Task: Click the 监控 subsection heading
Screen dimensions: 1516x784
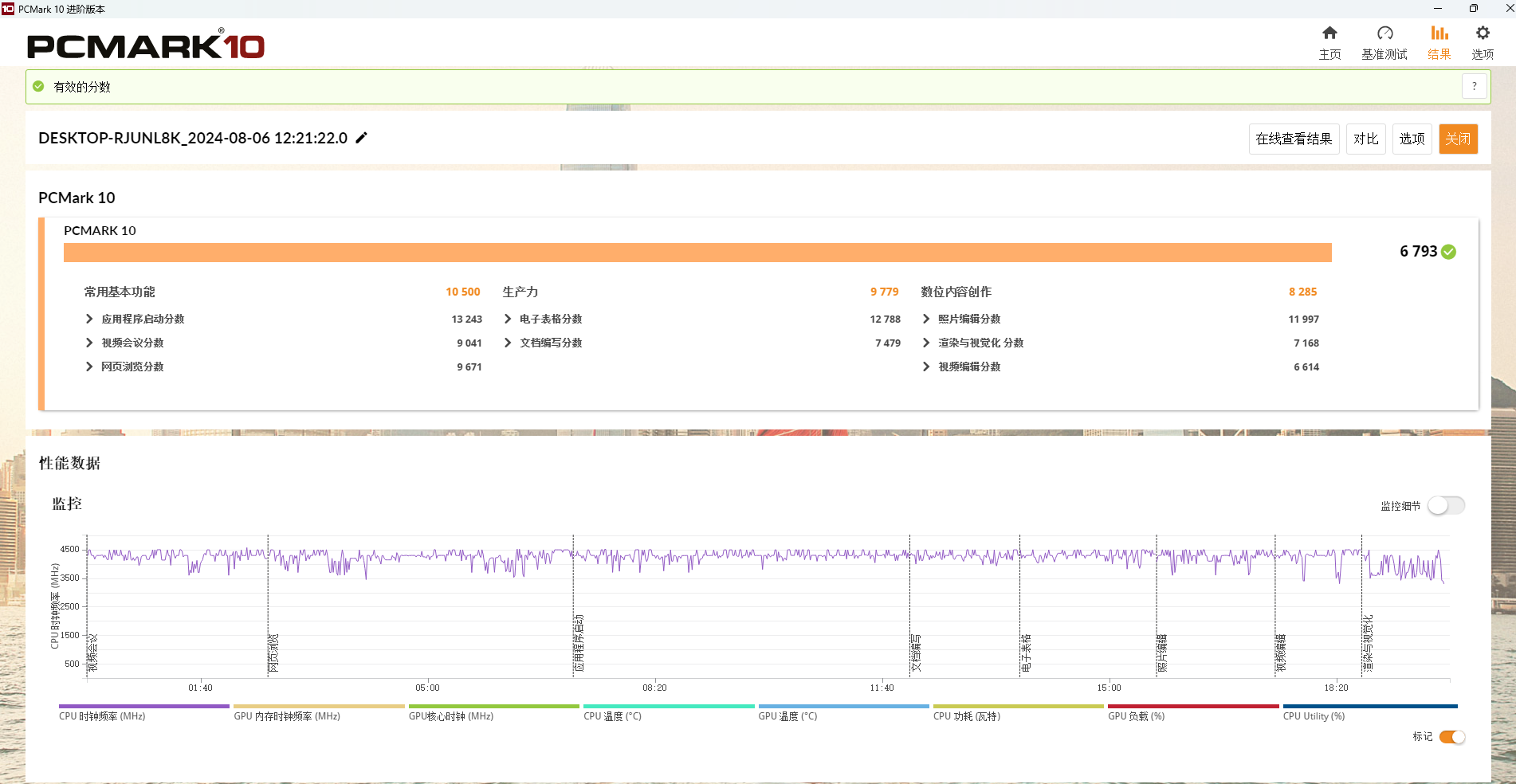Action: [67, 504]
